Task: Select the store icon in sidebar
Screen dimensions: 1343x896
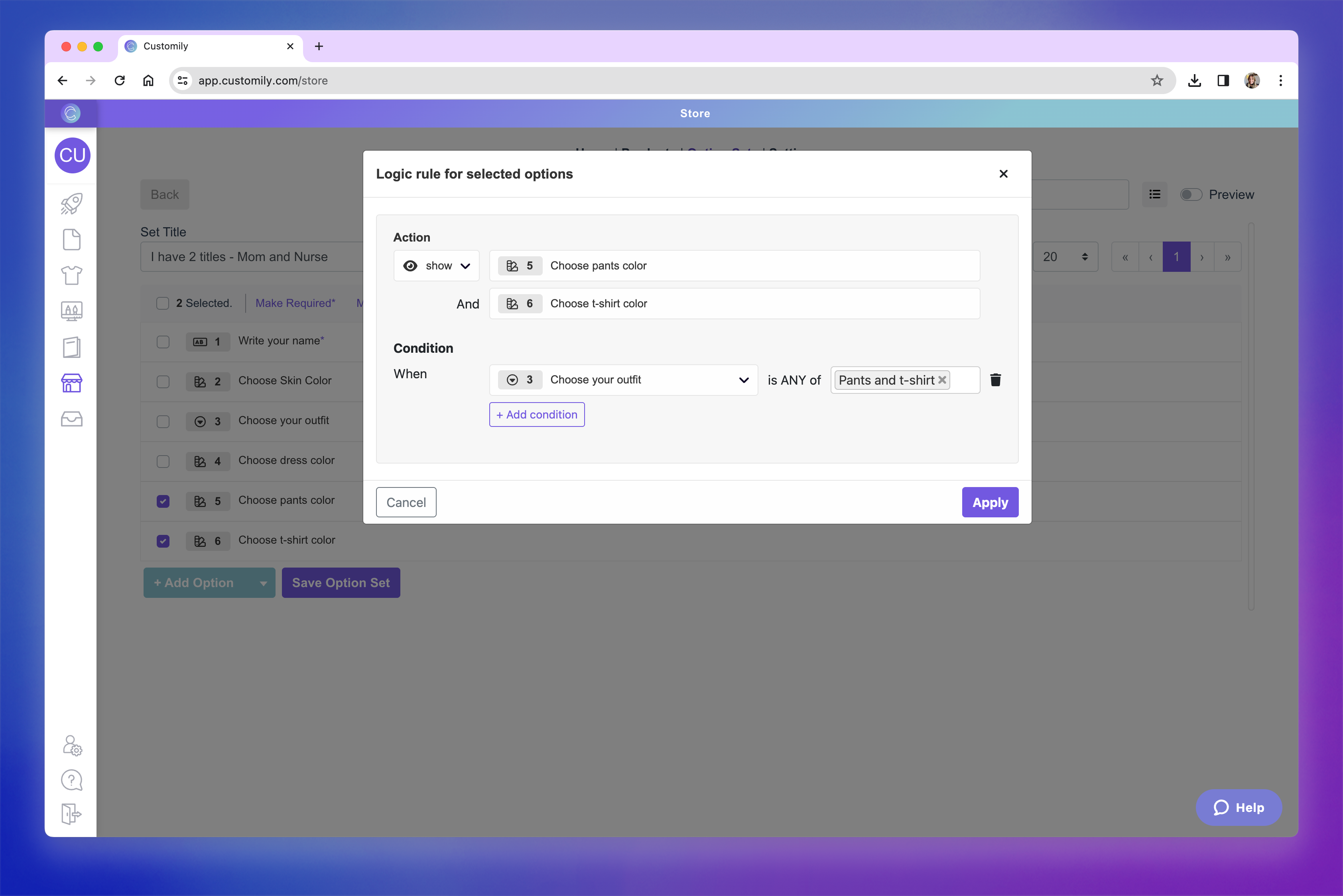Action: pyautogui.click(x=71, y=383)
